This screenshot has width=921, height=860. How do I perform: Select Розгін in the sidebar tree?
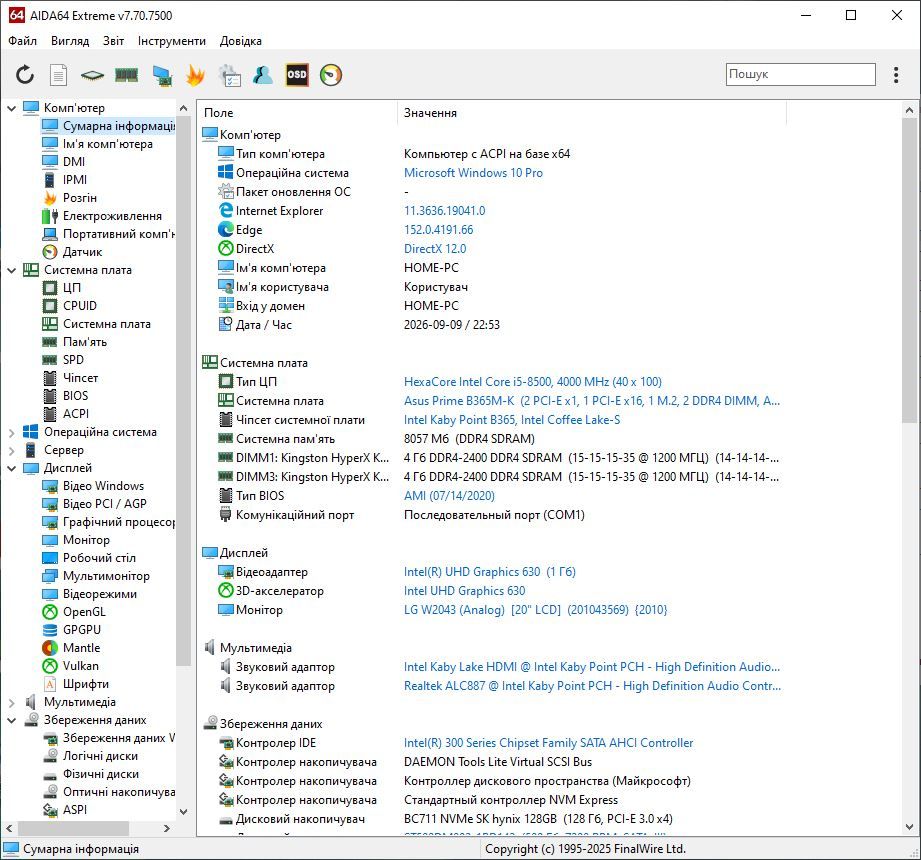point(80,198)
